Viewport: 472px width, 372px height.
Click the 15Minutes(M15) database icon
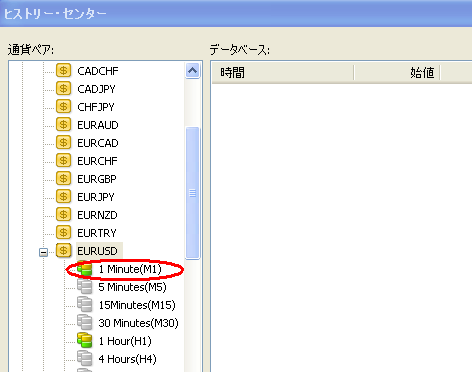(x=85, y=305)
